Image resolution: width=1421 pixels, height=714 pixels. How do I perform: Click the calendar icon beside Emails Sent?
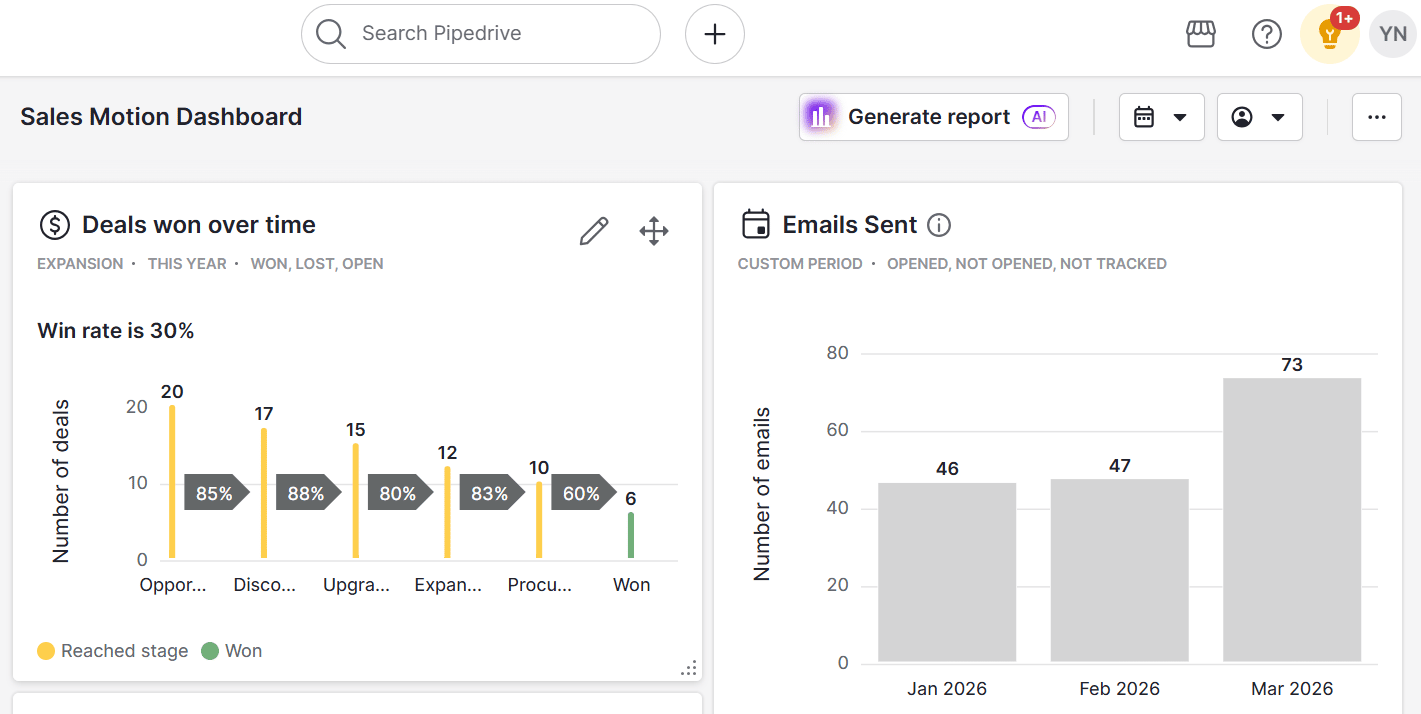(756, 224)
